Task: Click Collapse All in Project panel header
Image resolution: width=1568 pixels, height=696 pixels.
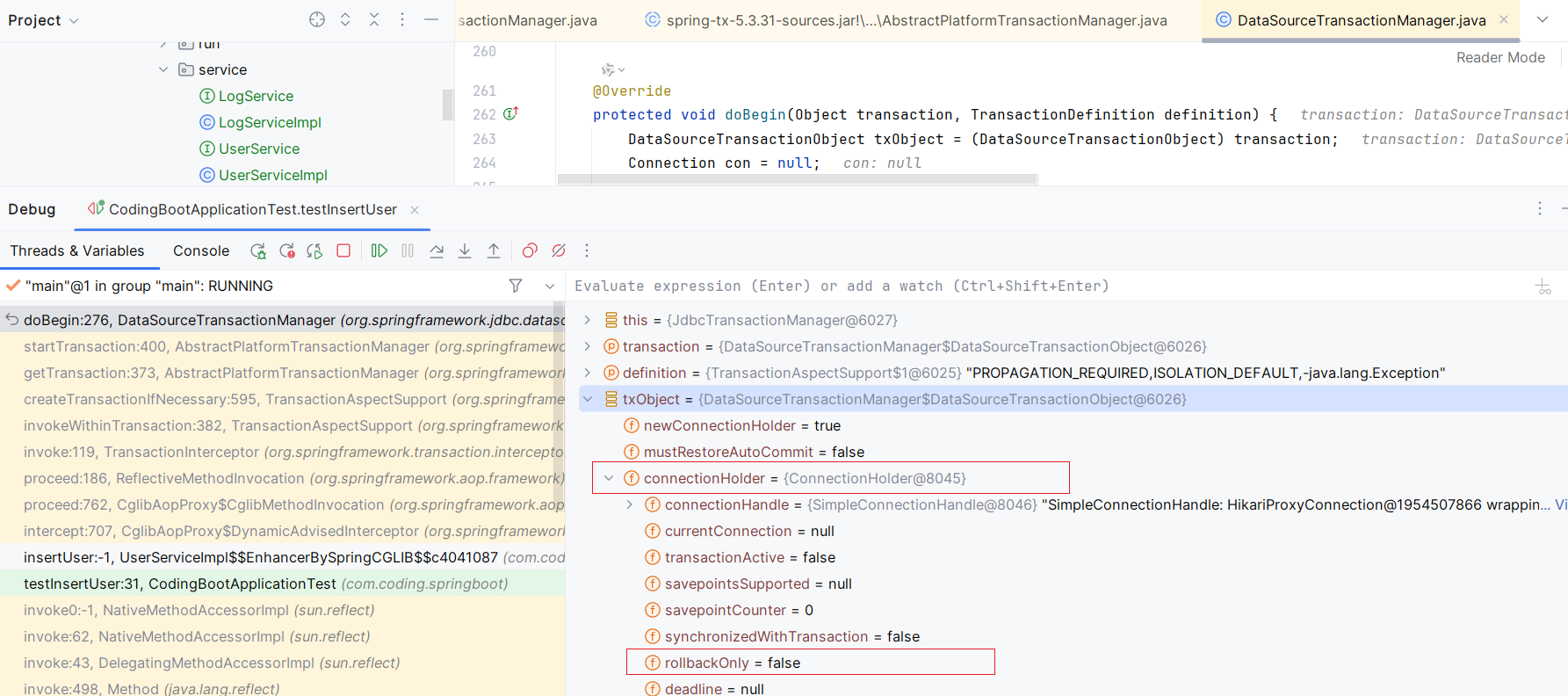Action: 374,19
